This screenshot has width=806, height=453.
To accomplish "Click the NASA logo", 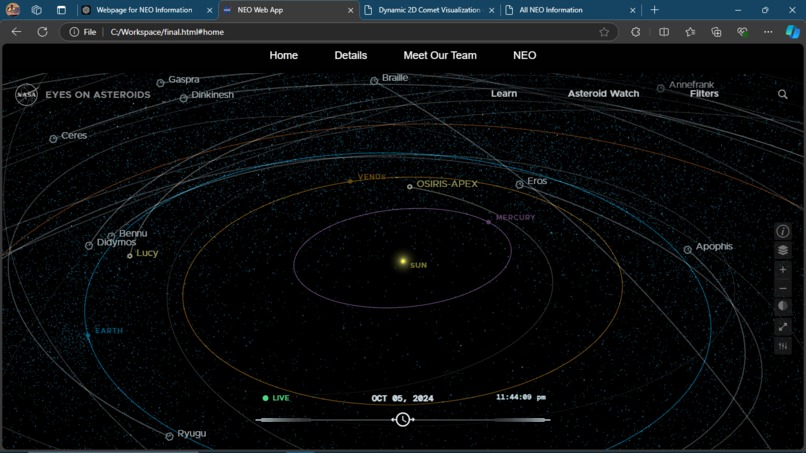I will tap(26, 95).
